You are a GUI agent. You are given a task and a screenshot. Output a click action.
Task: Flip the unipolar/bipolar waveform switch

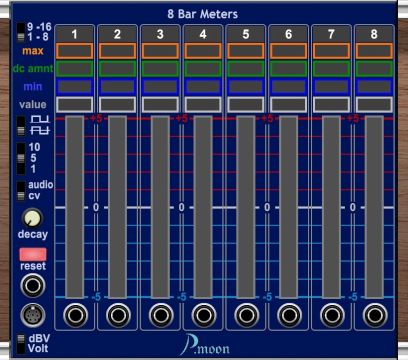[x=21, y=126]
